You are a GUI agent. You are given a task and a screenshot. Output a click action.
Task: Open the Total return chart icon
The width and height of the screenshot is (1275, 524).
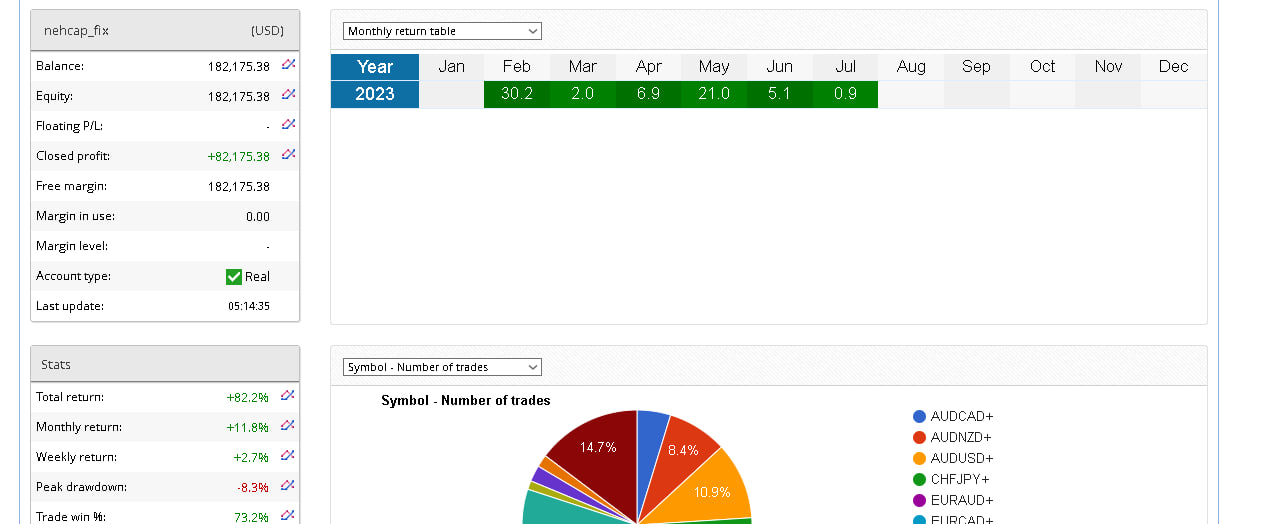point(288,396)
